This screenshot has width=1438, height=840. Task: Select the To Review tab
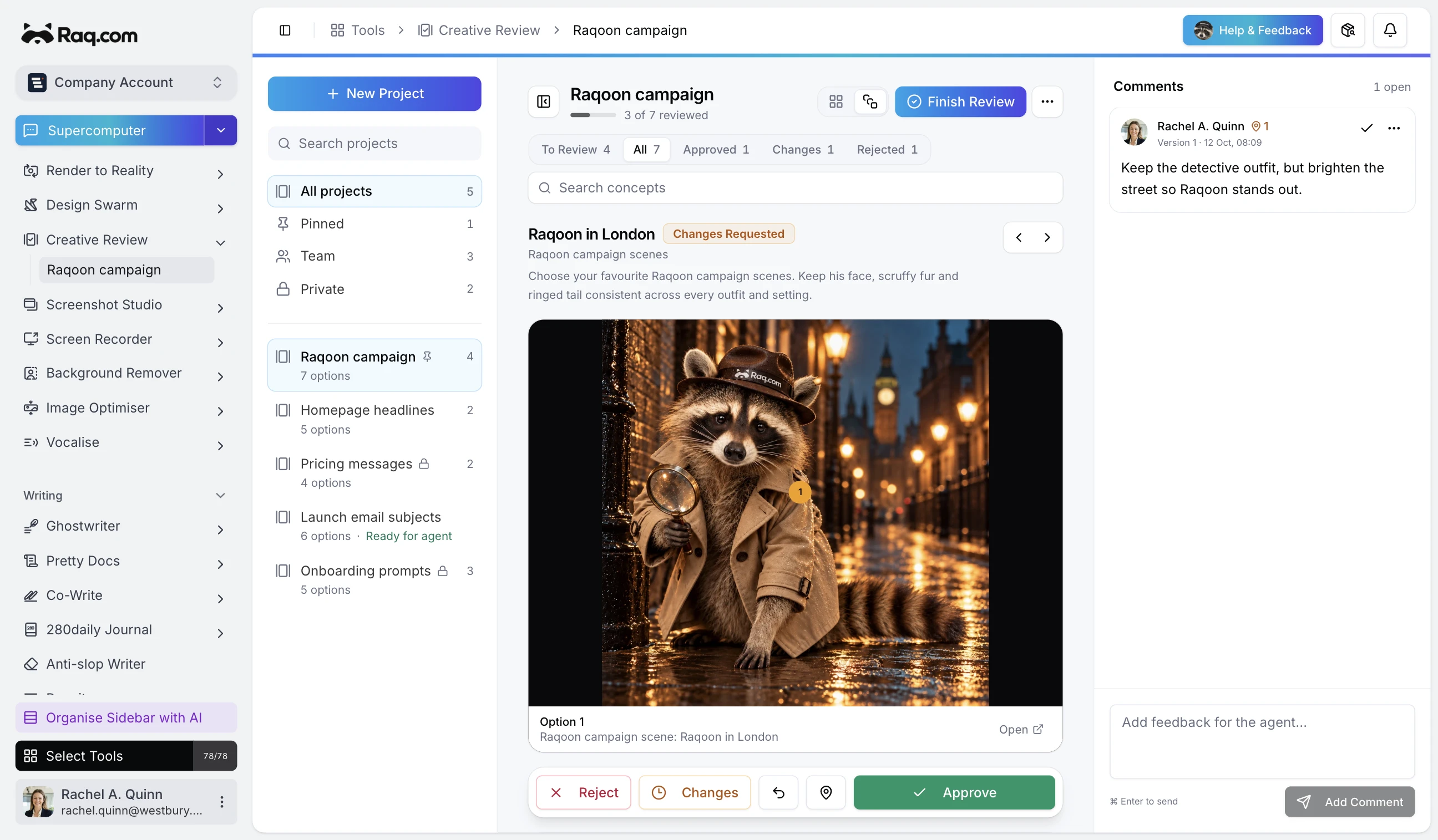click(x=575, y=149)
